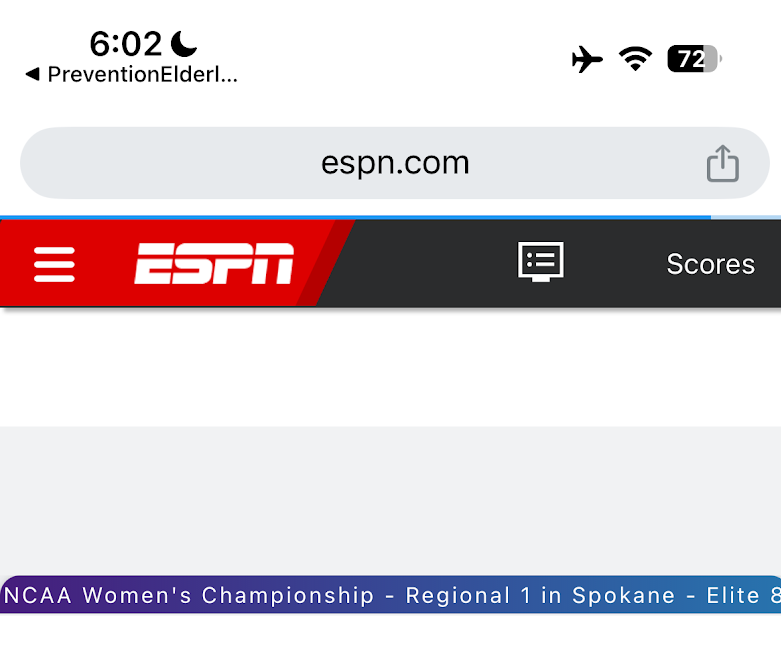Image resolution: width=781 pixels, height=656 pixels.
Task: Tap the airplane mode status icon
Action: coord(587,60)
